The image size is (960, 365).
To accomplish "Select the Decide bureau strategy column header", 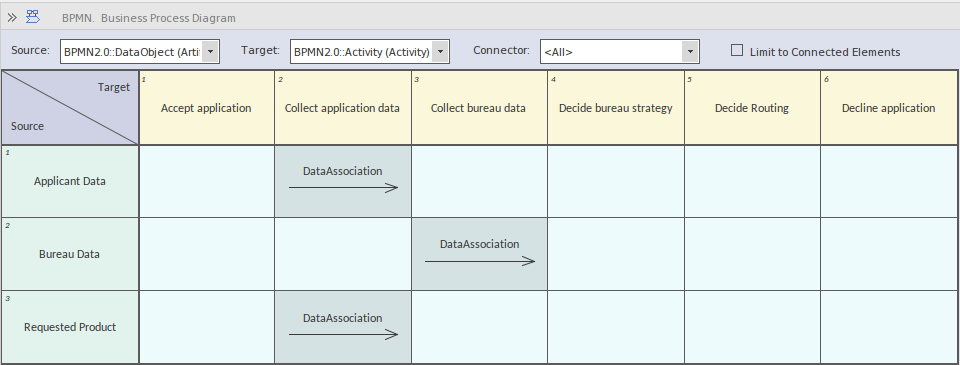I will coord(616,108).
